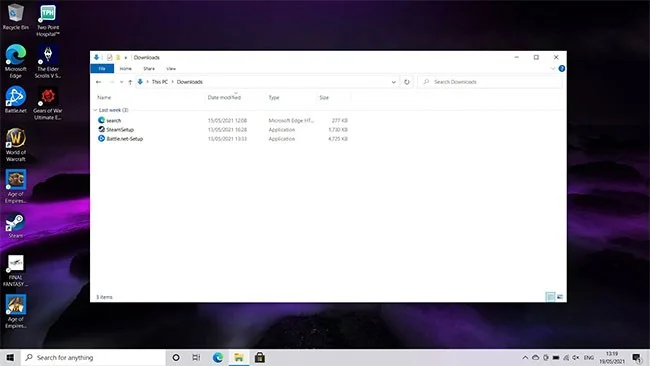Viewport: 650px width, 366px height.
Task: Refresh the Downloads folder view
Action: tap(407, 82)
